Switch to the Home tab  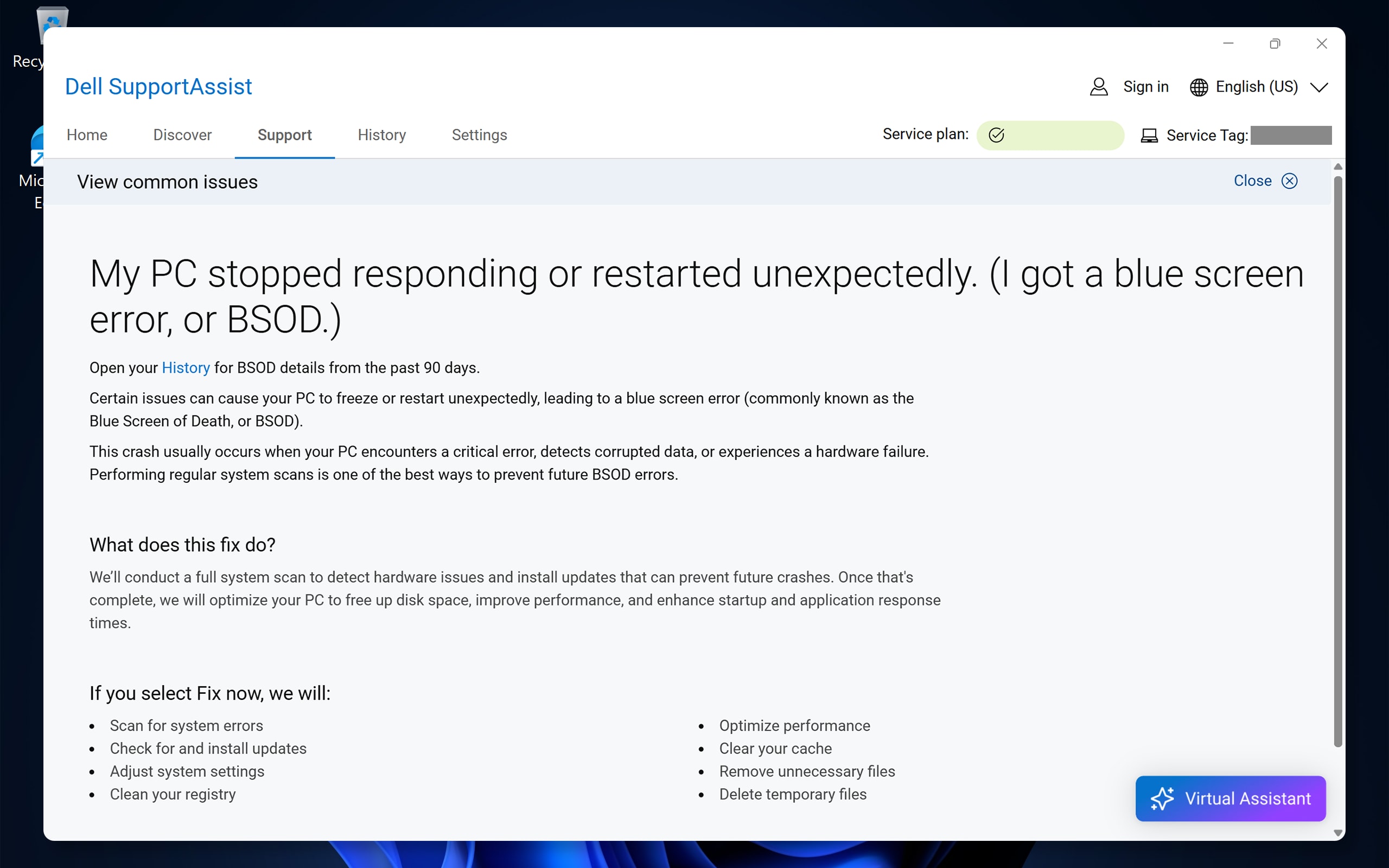(x=87, y=135)
